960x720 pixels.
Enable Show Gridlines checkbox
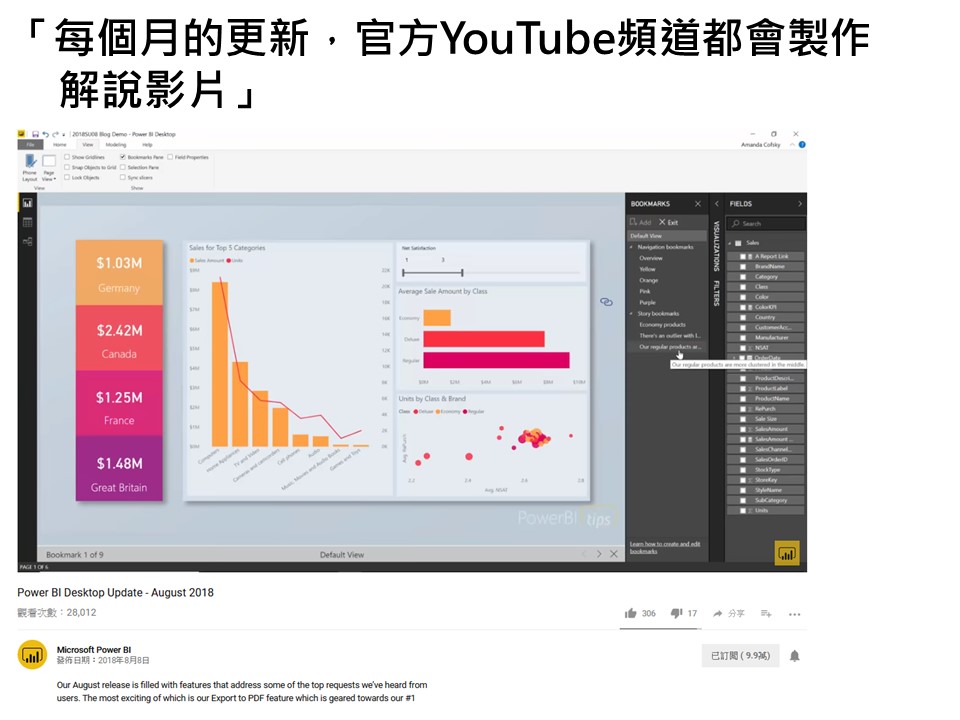pyautogui.click(x=67, y=157)
